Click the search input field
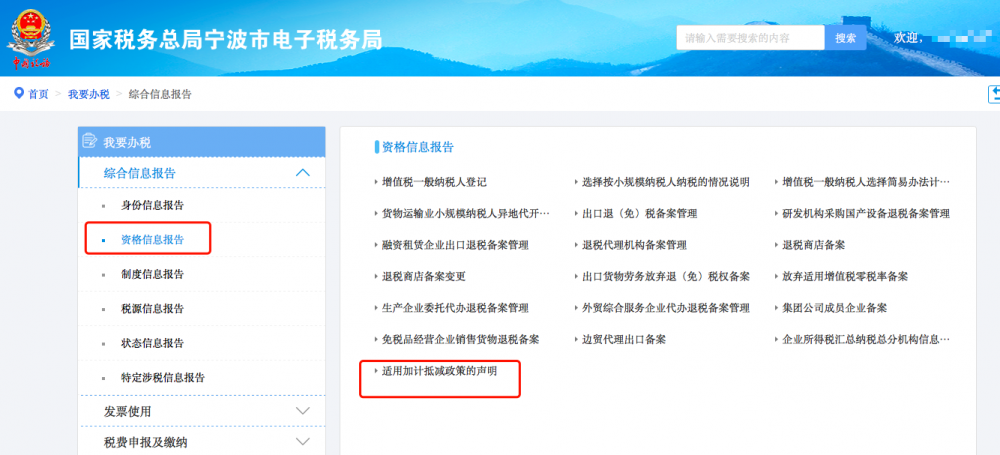 tap(750, 38)
